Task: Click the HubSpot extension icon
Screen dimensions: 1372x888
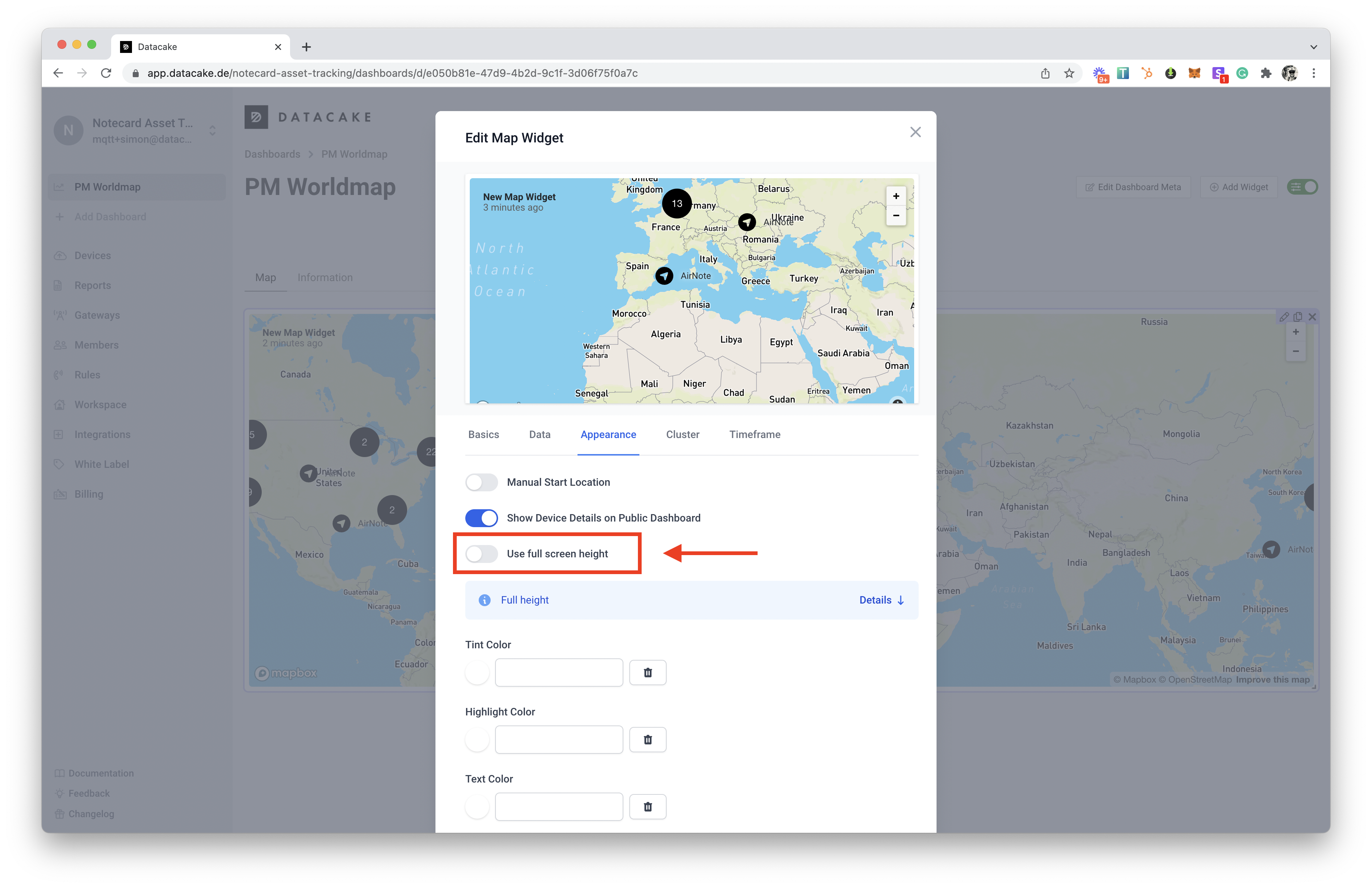Action: point(1147,73)
